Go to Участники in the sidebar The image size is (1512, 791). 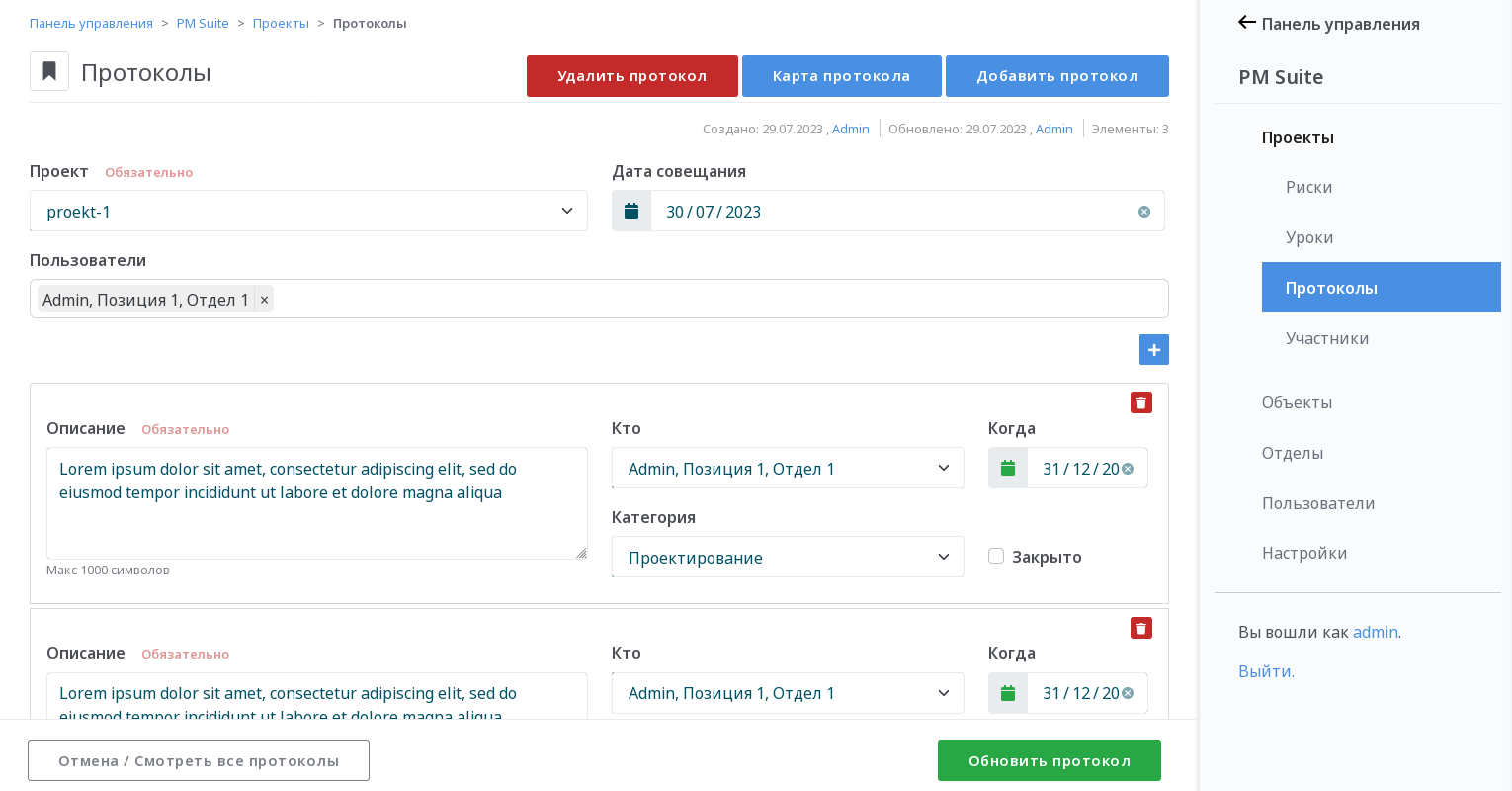click(1327, 338)
